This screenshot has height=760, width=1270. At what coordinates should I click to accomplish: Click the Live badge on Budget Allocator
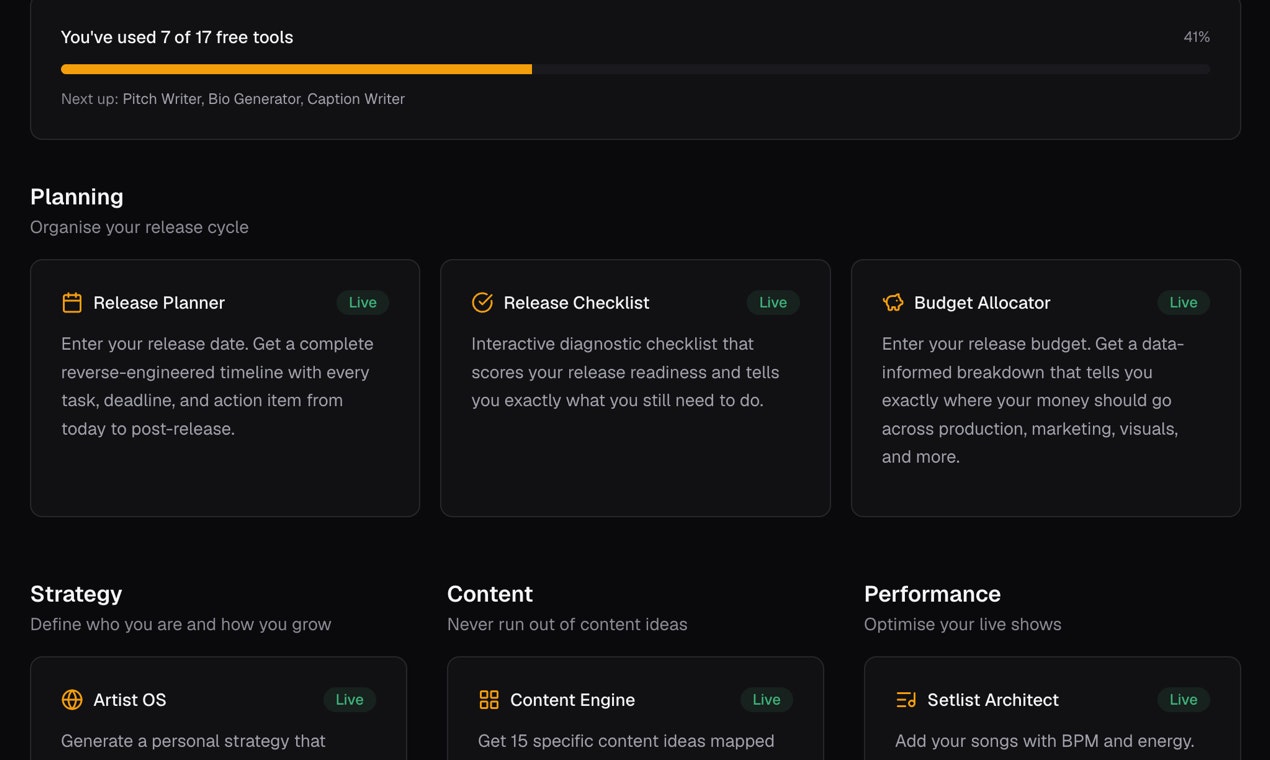pos(1184,303)
